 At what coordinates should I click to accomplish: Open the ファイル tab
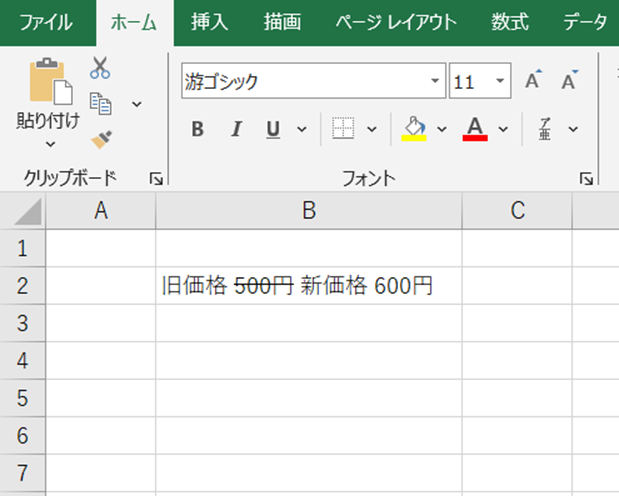coord(45,22)
